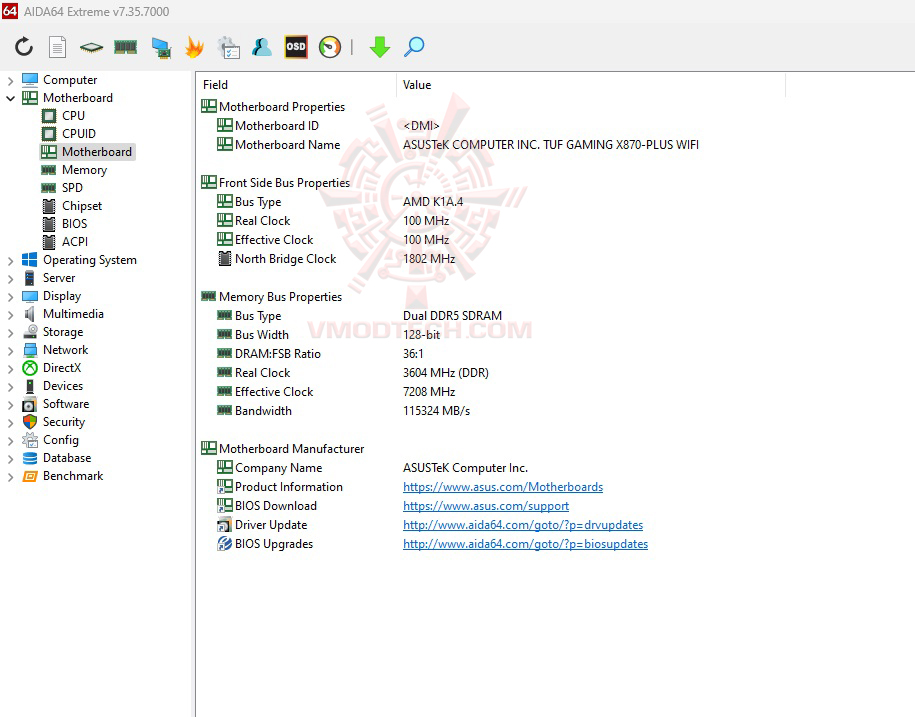Open the memory module toolbar icon

point(125,47)
